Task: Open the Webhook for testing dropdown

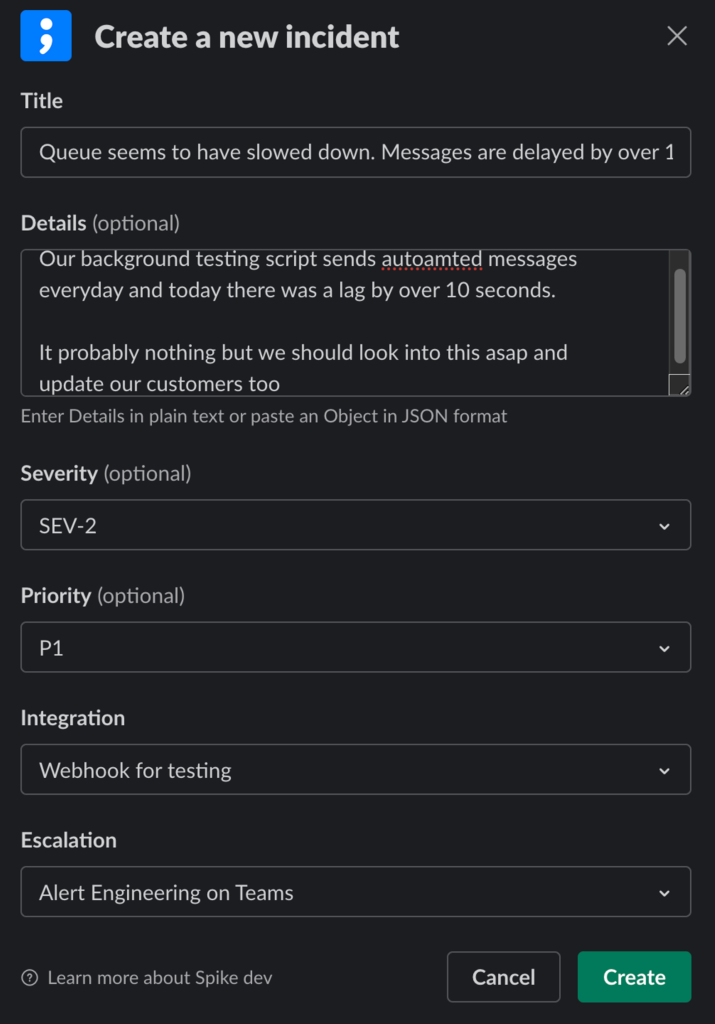Action: click(x=355, y=770)
